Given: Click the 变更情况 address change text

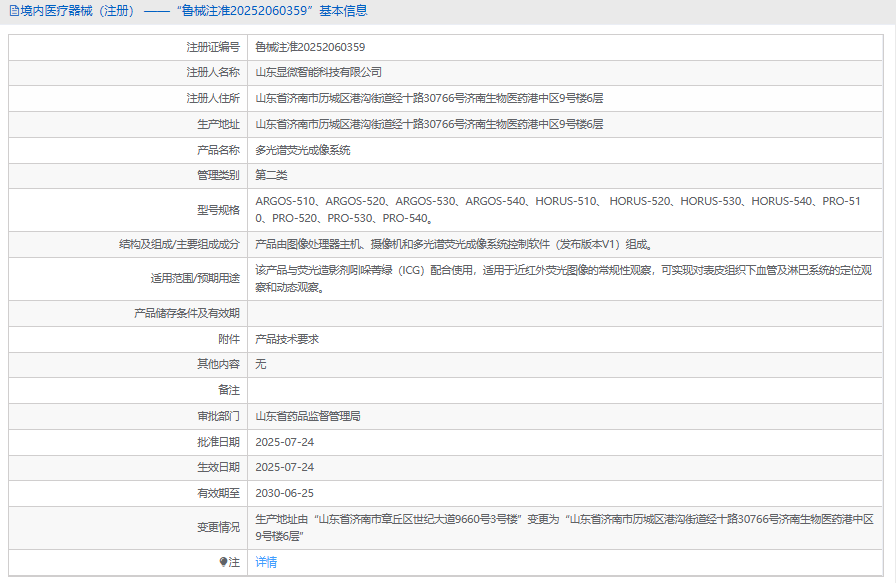Looking at the screenshot, I should pyautogui.click(x=565, y=528).
